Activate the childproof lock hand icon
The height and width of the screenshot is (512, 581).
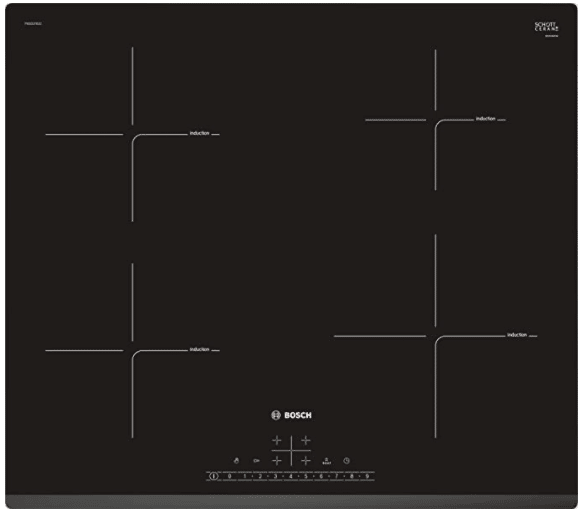[x=236, y=461]
